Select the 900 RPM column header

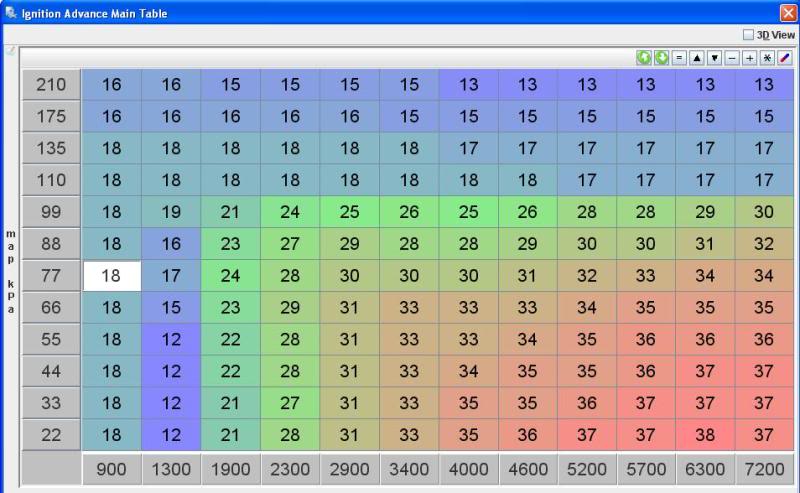click(x=112, y=469)
